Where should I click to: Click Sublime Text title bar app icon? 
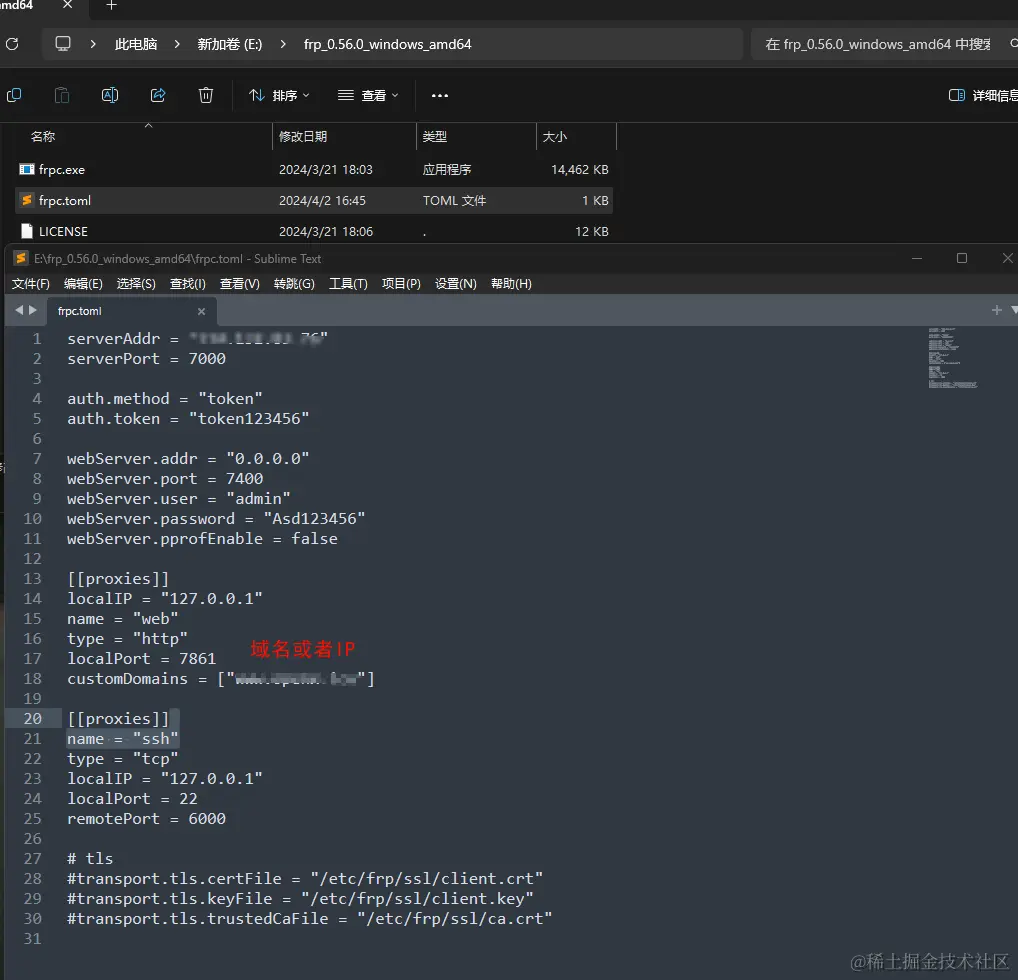(21, 258)
